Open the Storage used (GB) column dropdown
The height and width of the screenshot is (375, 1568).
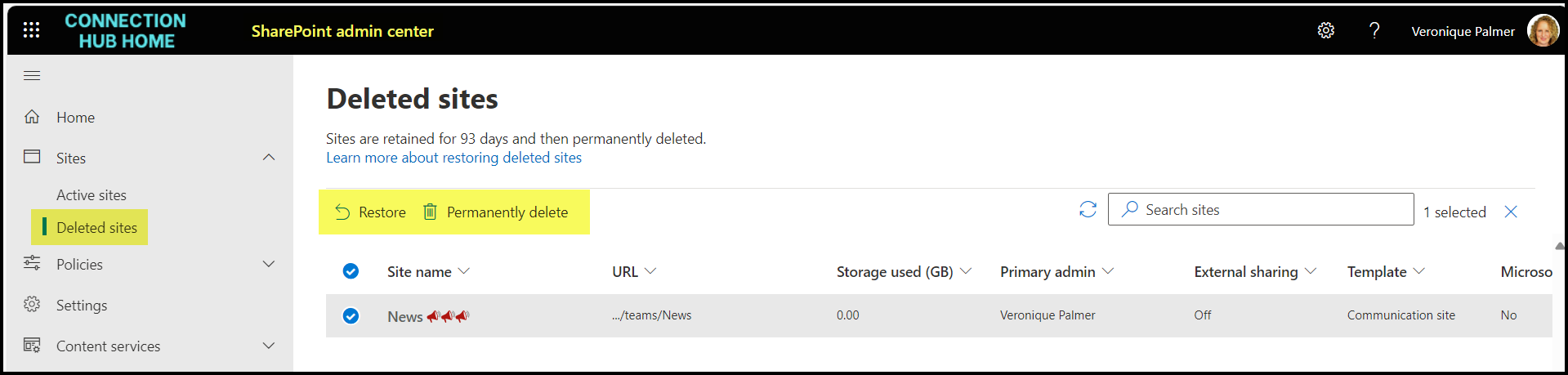pos(966,271)
